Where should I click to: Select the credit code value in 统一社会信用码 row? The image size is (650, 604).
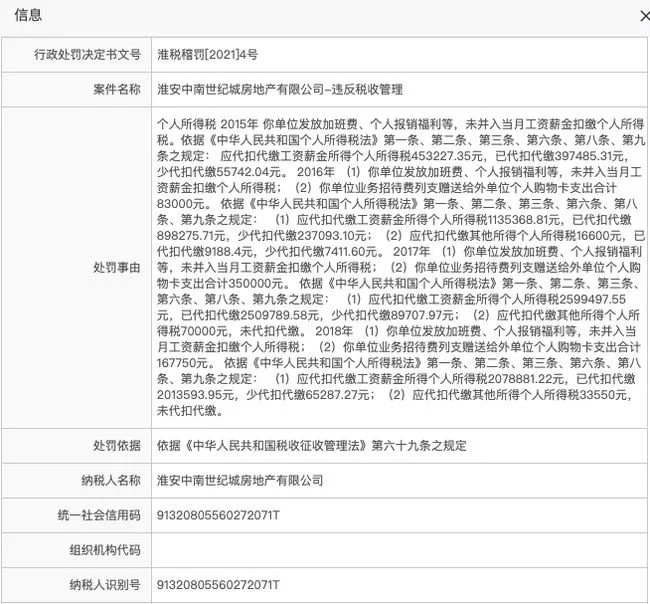pyautogui.click(x=218, y=515)
